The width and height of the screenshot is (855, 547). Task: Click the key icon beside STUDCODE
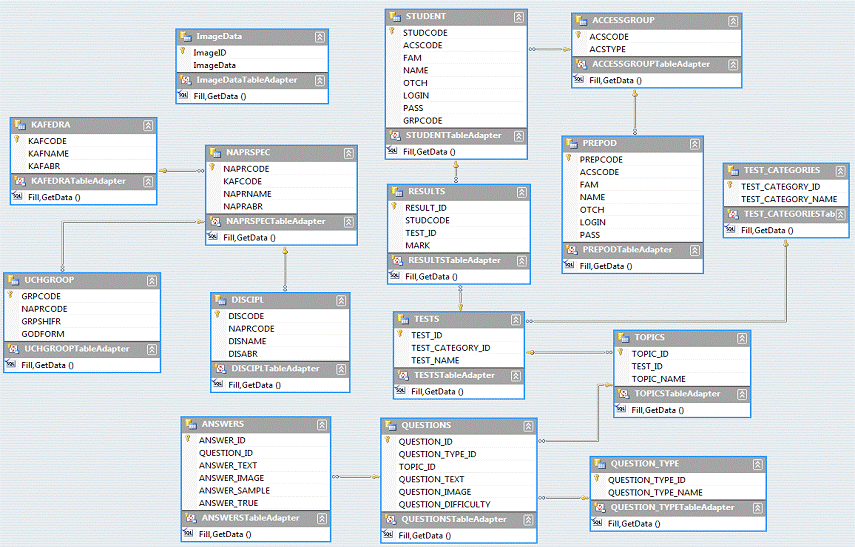393,32
